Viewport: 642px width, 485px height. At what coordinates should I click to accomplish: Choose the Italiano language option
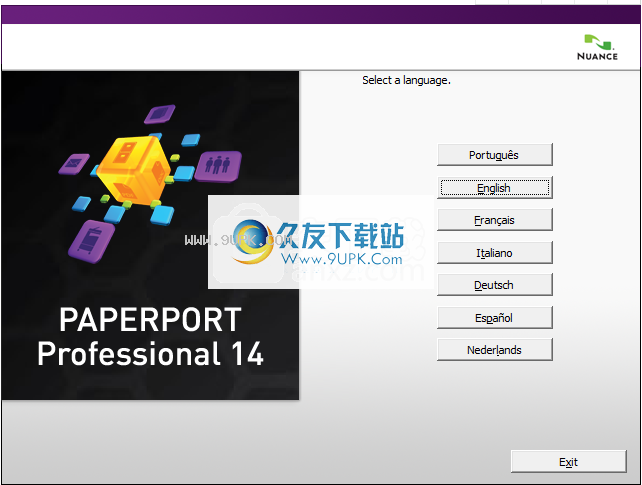coord(495,253)
